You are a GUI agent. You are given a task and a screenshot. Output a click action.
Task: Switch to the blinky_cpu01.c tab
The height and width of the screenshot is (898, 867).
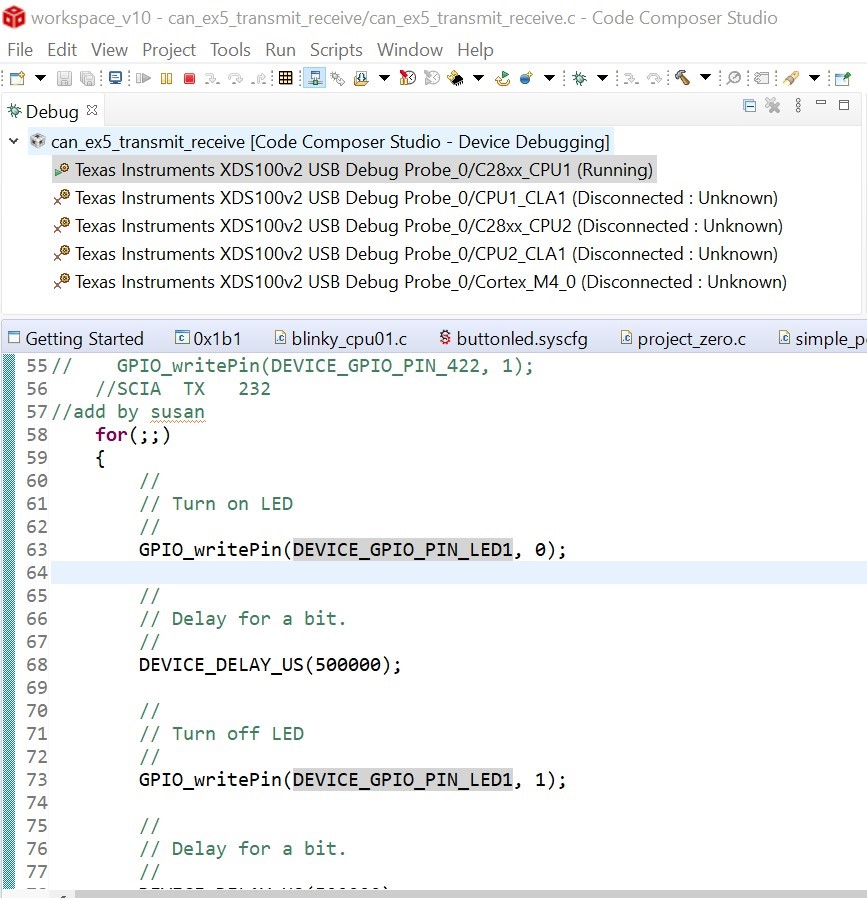pos(341,338)
